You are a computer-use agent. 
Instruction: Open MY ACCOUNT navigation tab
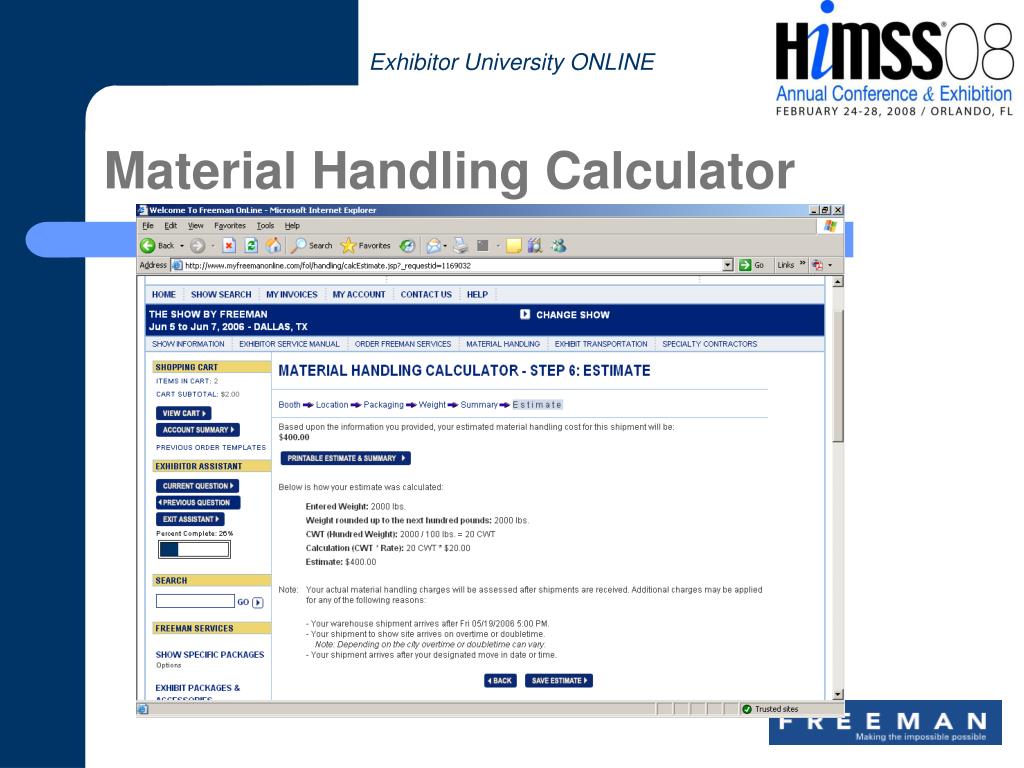coord(359,295)
